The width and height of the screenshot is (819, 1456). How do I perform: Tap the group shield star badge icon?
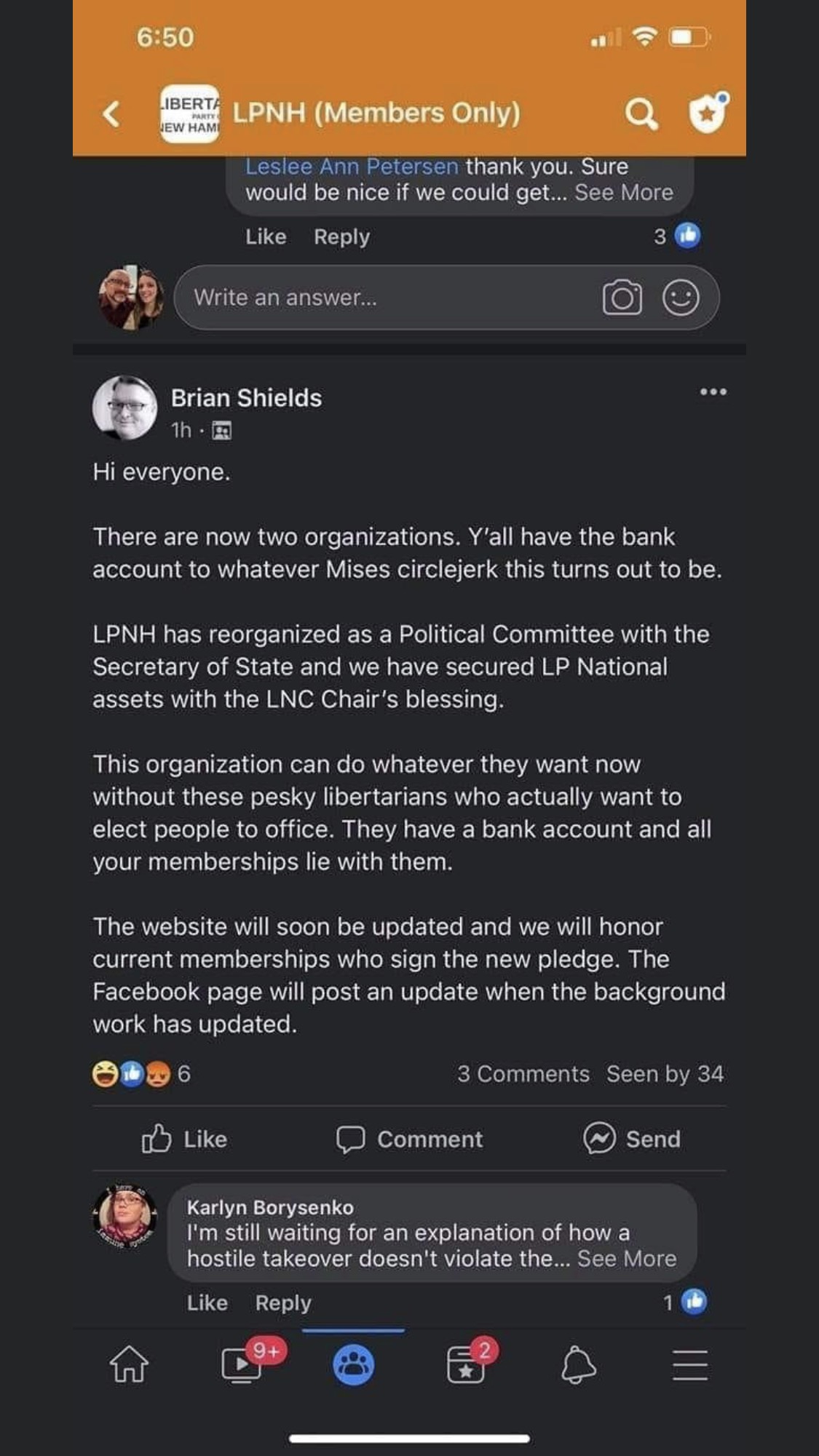(x=708, y=112)
